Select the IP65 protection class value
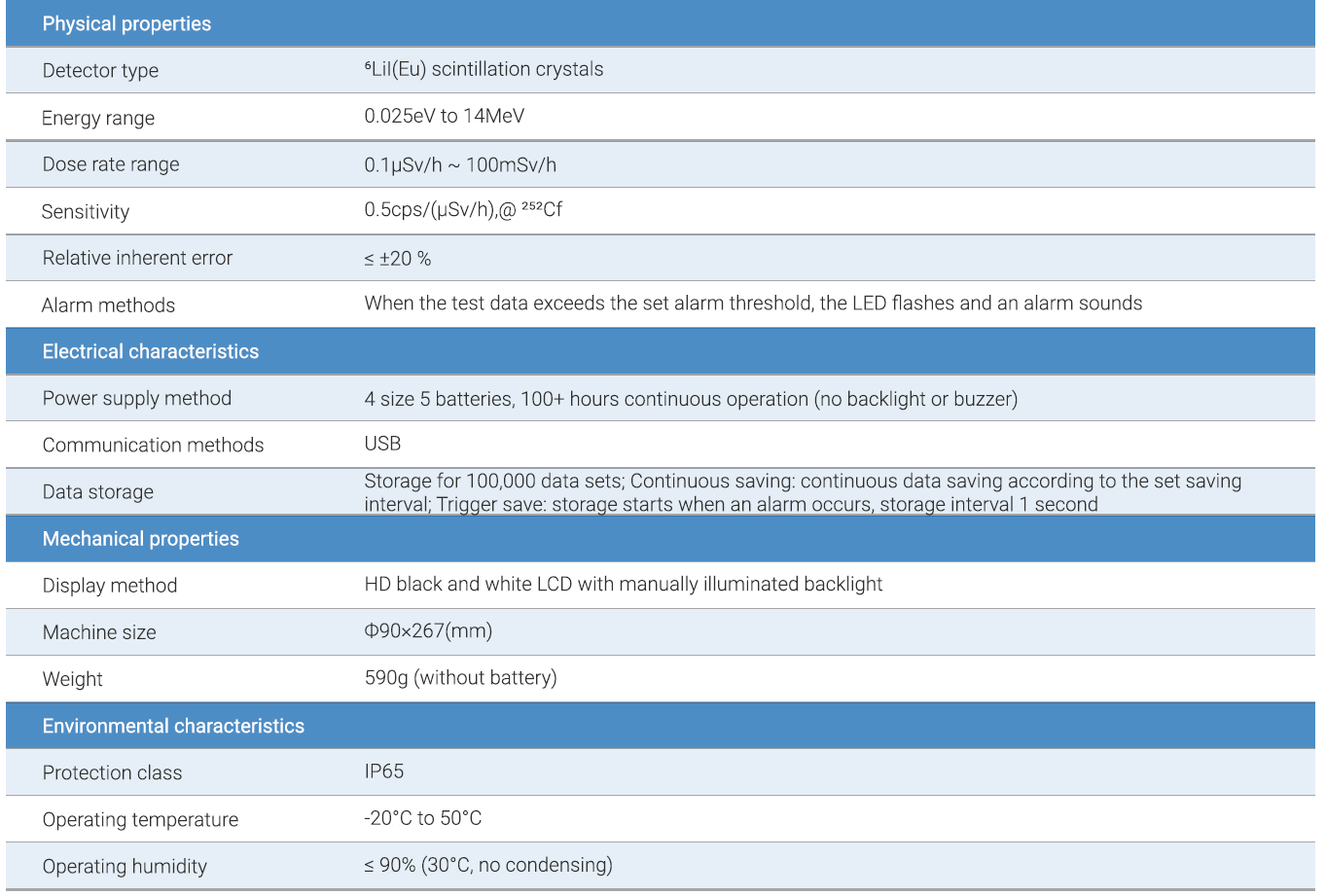The width and height of the screenshot is (1326, 896). point(384,772)
